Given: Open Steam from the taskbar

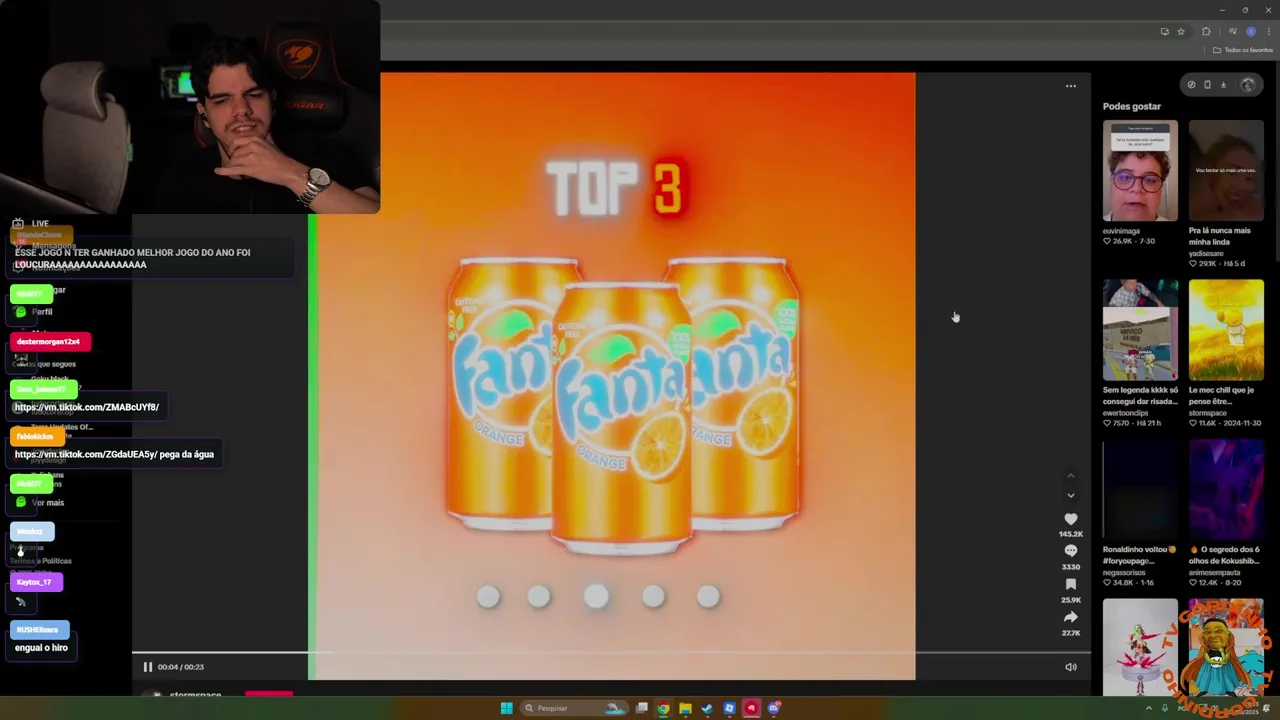Looking at the screenshot, I should (x=707, y=708).
